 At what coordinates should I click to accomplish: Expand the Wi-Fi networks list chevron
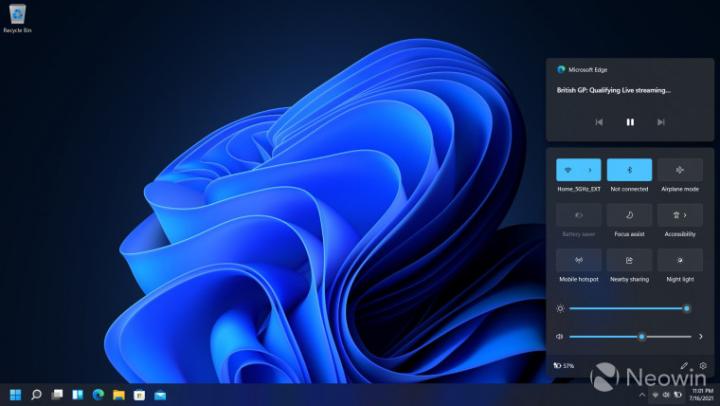pyautogui.click(x=590, y=170)
